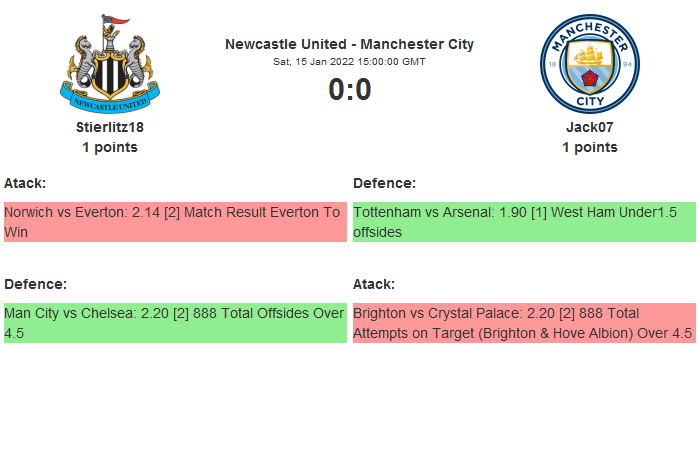Click the Atack heading above Brighton bet
This screenshot has height=460, width=700.
pyautogui.click(x=374, y=284)
